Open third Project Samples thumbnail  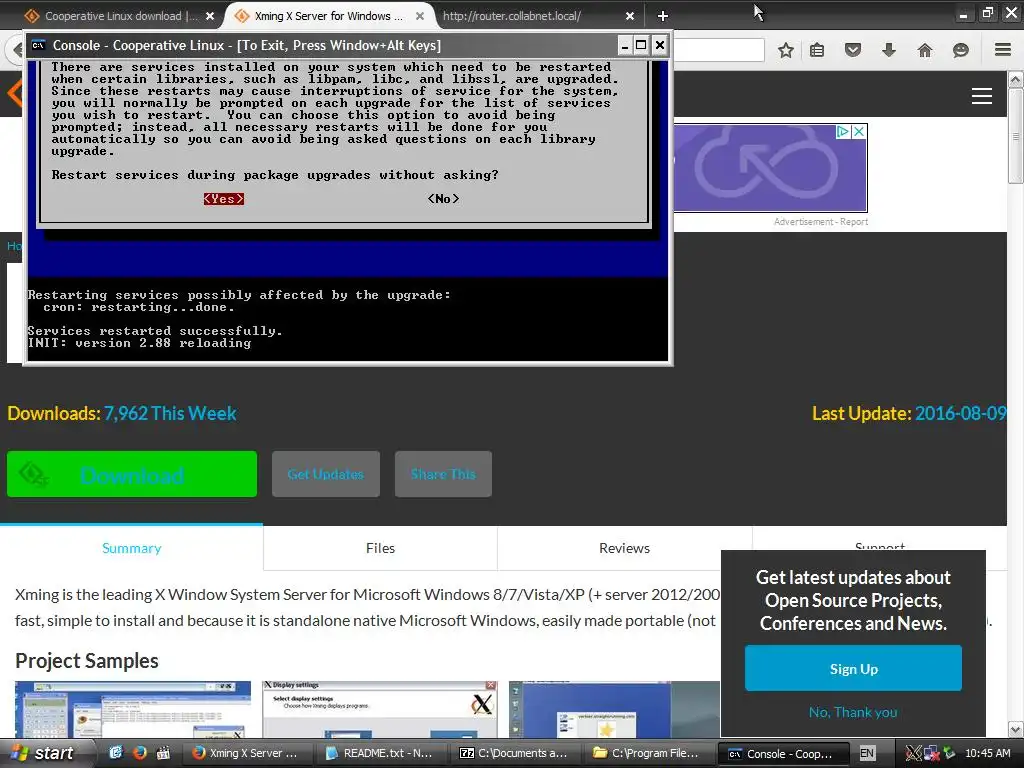(x=614, y=709)
